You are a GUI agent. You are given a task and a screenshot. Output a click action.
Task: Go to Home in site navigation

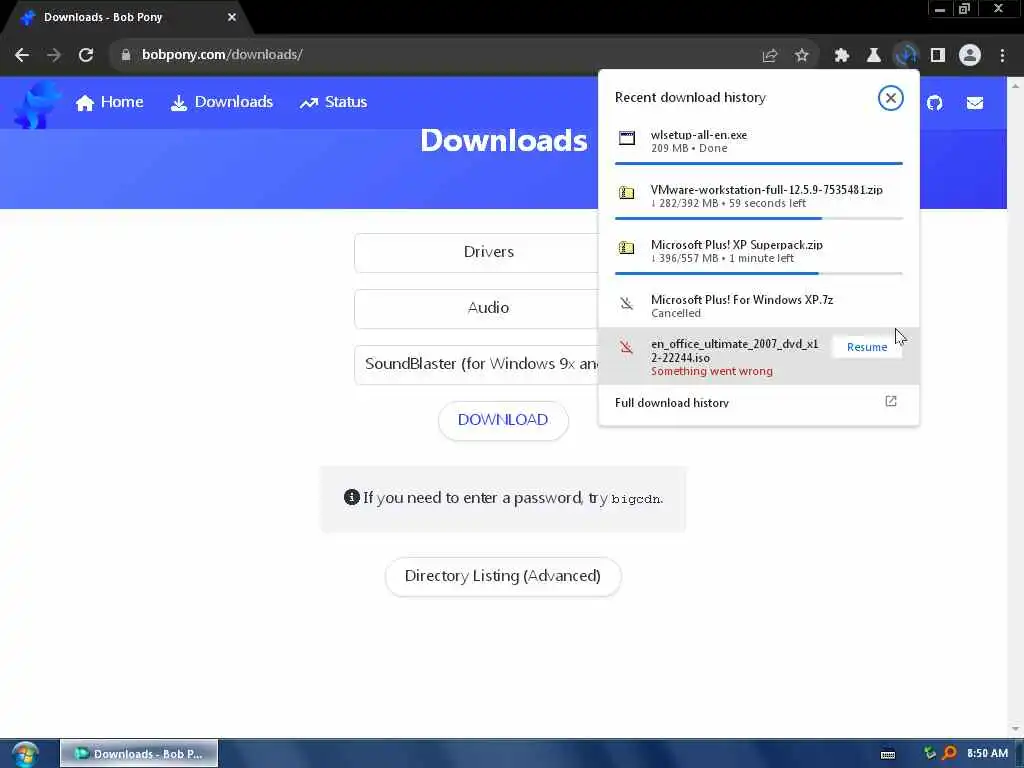point(109,102)
